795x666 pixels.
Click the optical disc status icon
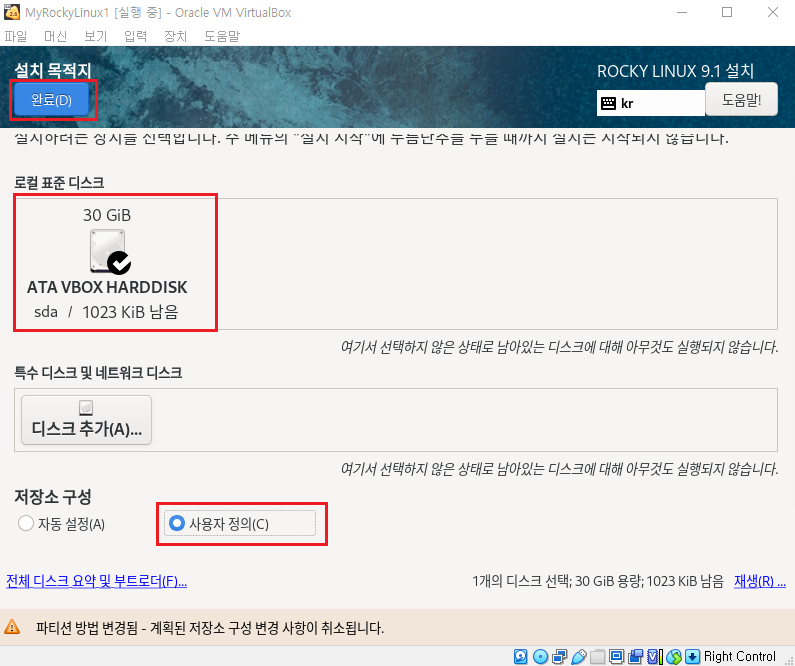540,656
